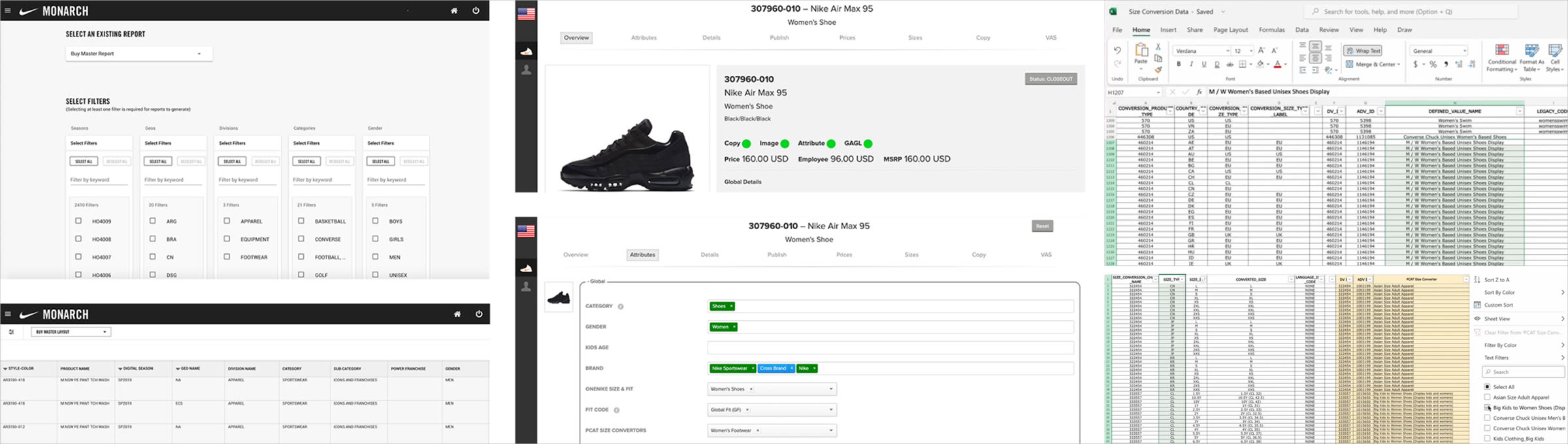
Task: Open DEFINED_VALUE_NAME column filter arrow
Action: 1519,112
